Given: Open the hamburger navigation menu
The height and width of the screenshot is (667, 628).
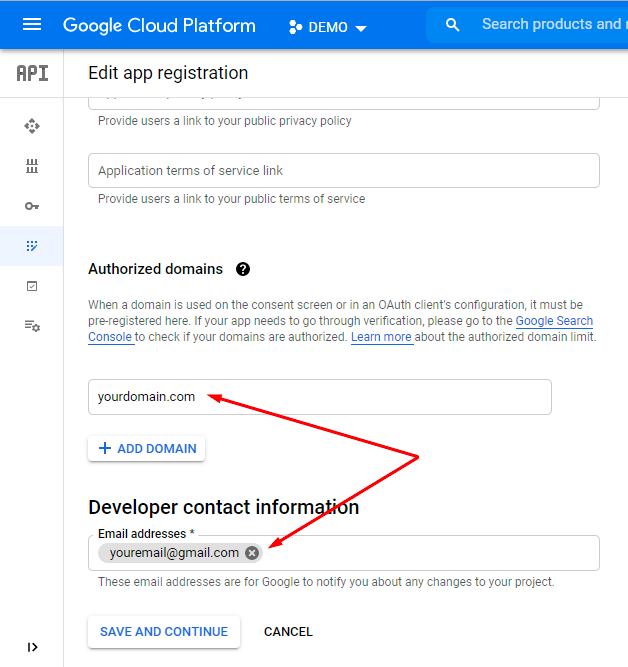Looking at the screenshot, I should pyautogui.click(x=32, y=25).
